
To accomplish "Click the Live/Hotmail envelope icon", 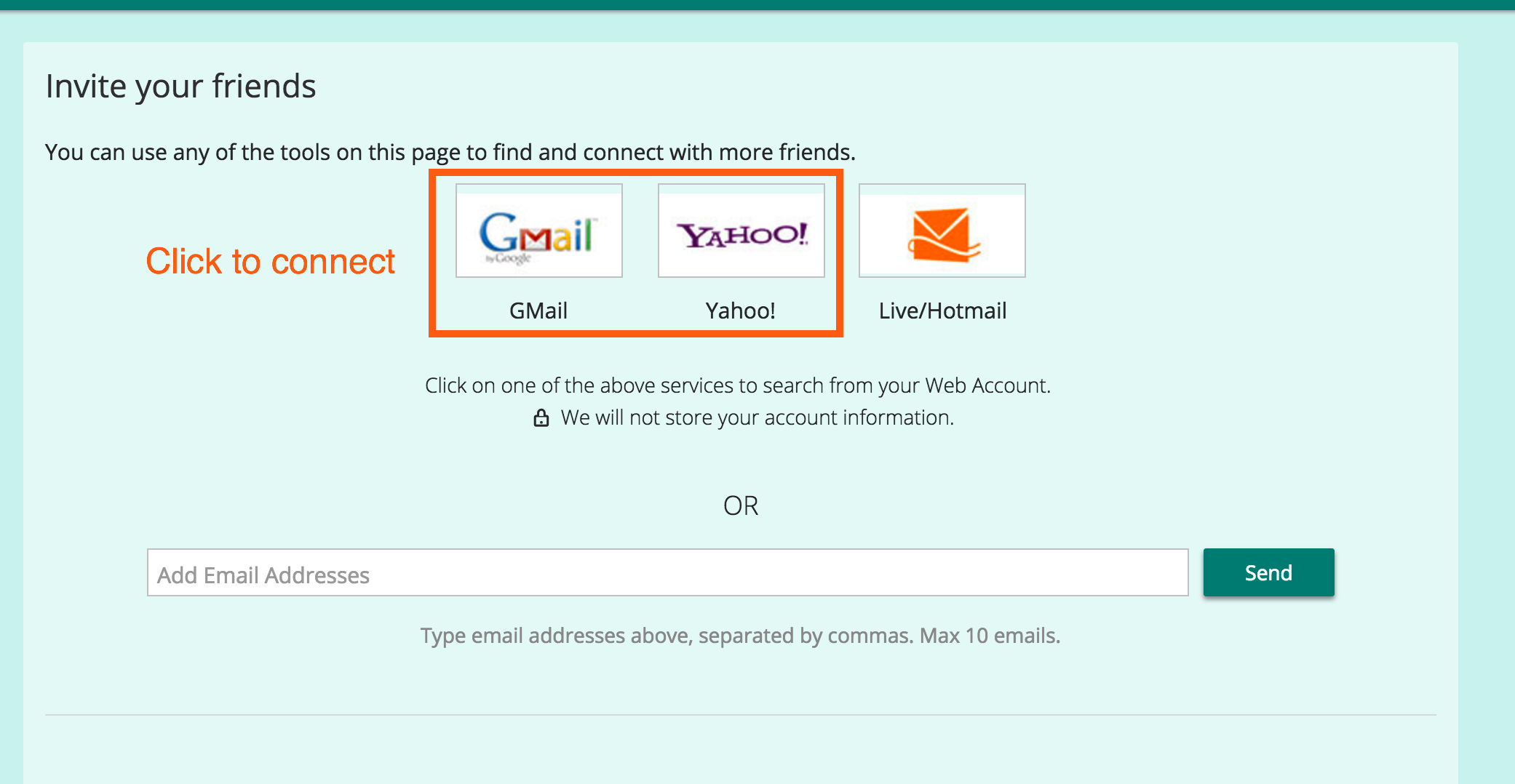I will coord(942,231).
